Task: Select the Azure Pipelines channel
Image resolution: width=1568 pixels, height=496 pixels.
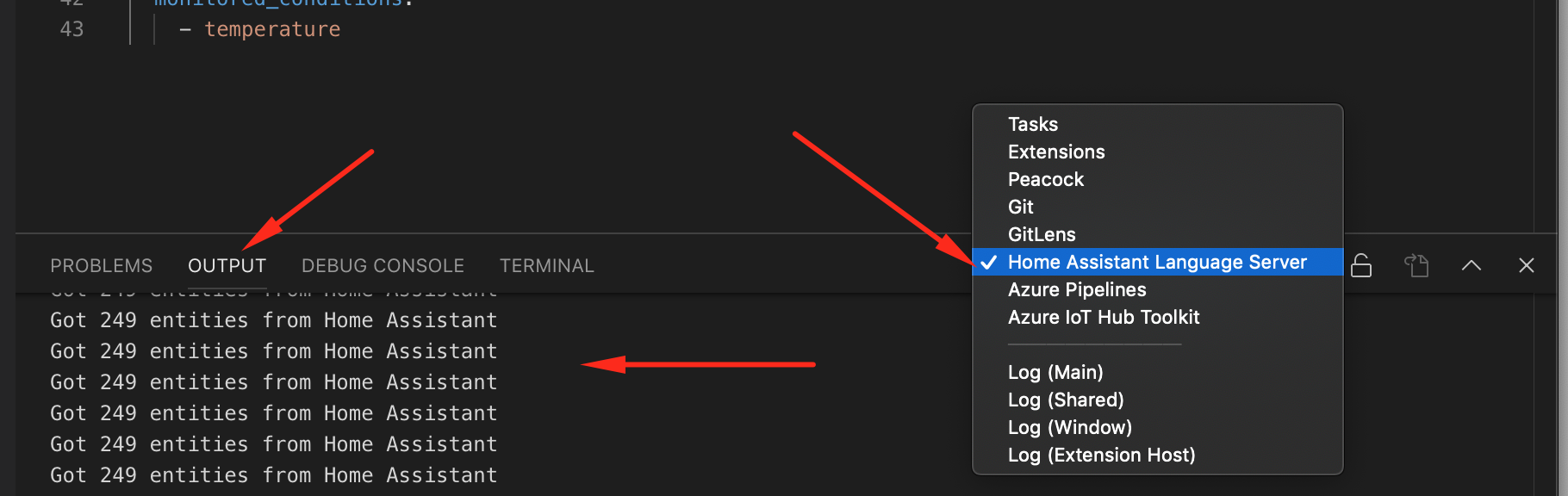Action: tap(1077, 289)
